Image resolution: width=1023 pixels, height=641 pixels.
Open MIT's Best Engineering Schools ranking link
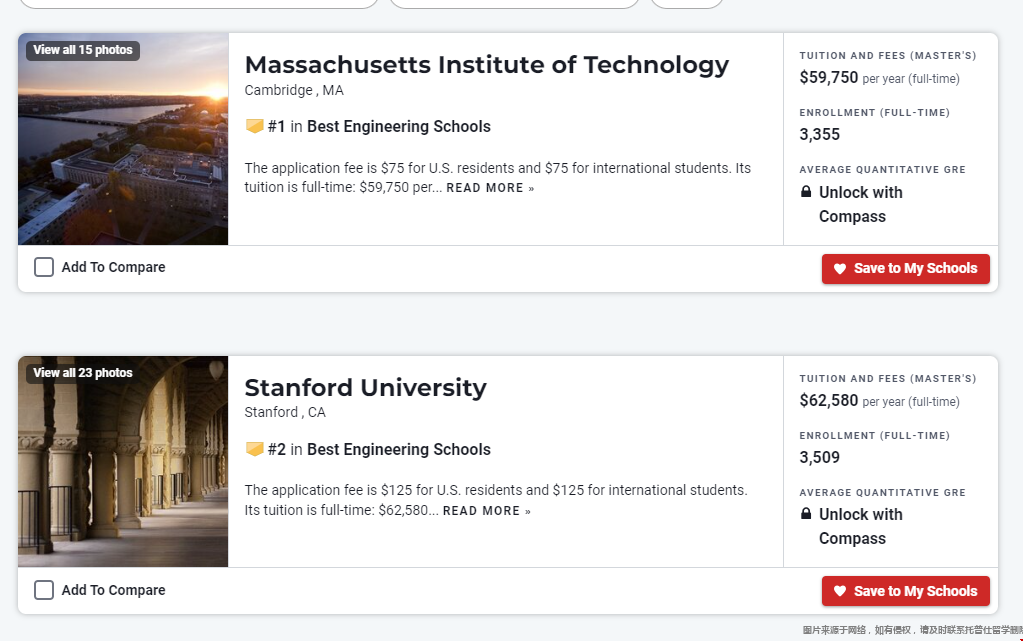pos(399,127)
